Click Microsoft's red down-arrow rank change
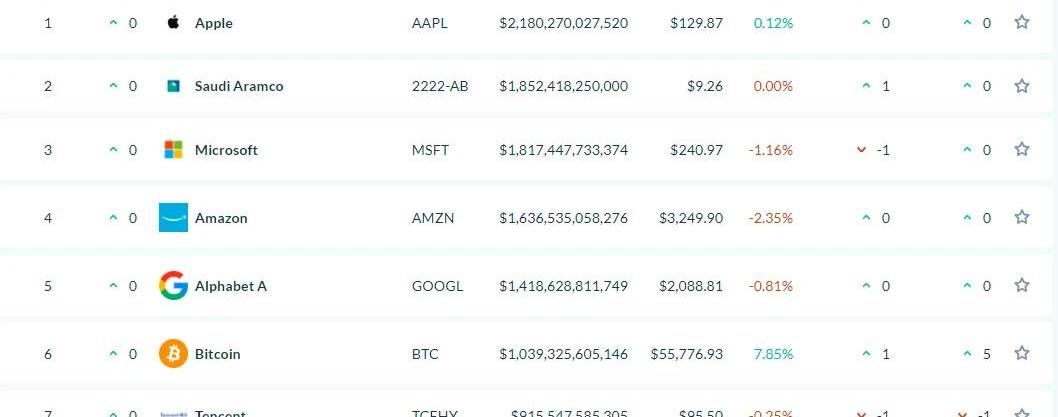The height and width of the screenshot is (417, 1058). tap(861, 150)
